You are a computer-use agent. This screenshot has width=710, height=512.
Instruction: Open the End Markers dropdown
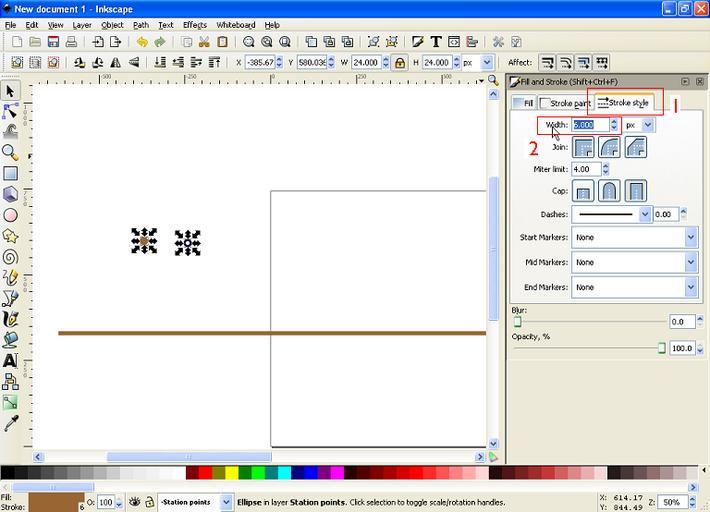691,287
